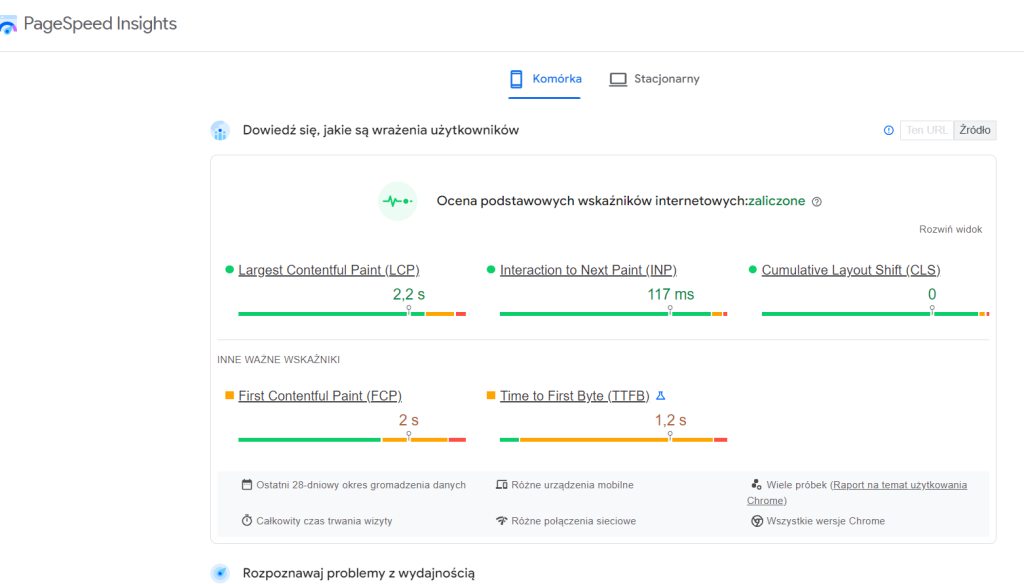
Task: Click the devices icon for Różne urządzenia mobilne
Action: tap(502, 485)
